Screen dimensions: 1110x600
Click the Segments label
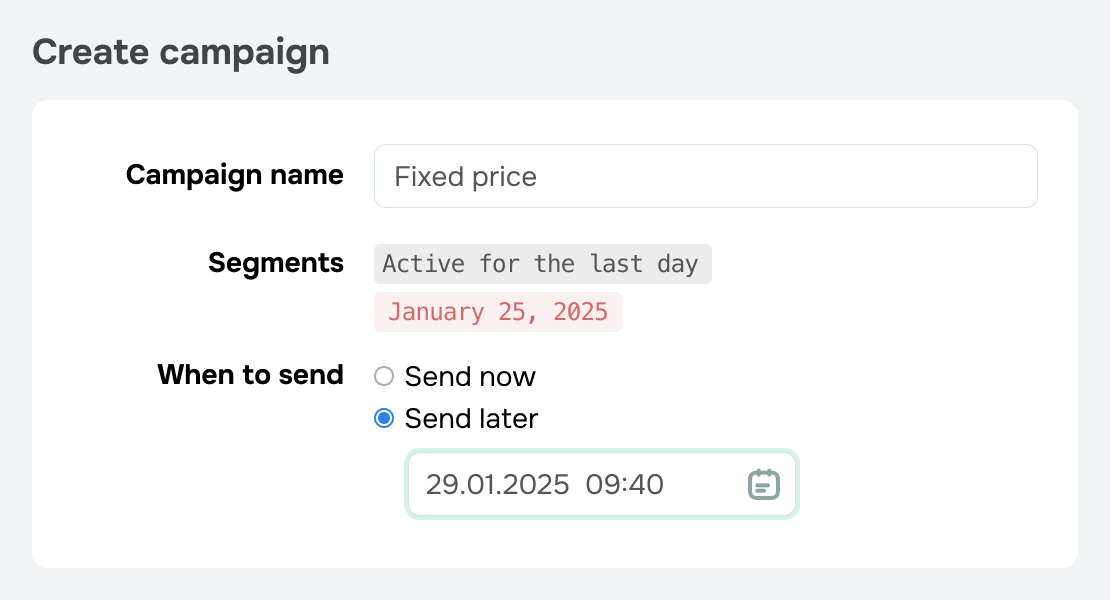[x=275, y=263]
